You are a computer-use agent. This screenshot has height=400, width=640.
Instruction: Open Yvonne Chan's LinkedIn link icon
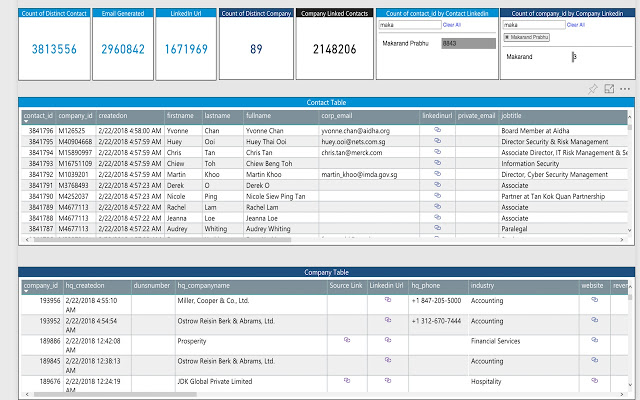(x=437, y=130)
